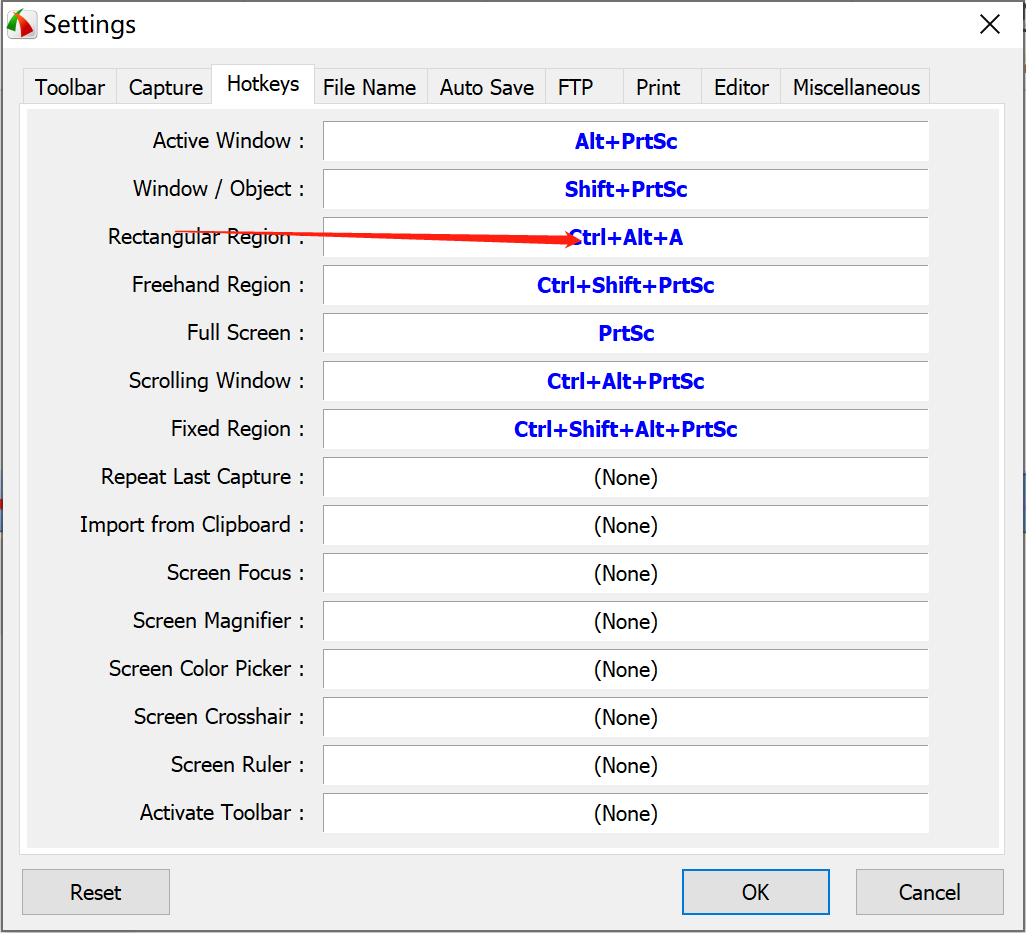
Task: Click the 'Activate Toolbar :' label
Action: 222,813
